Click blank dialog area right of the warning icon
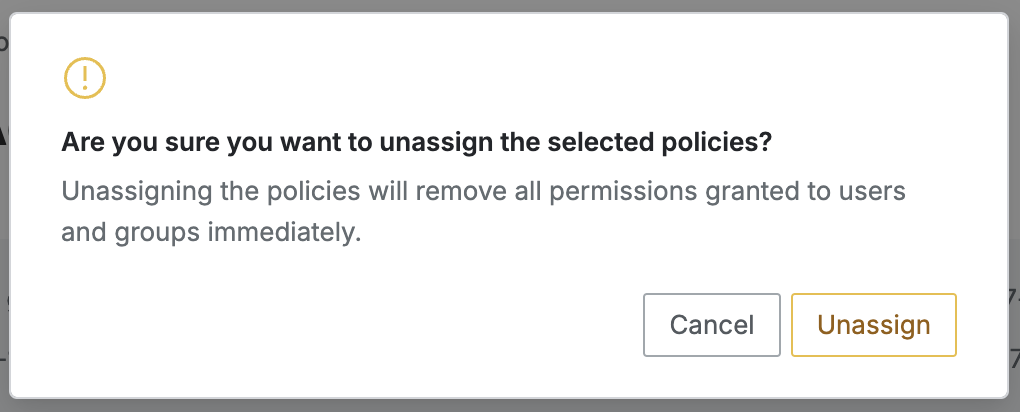This screenshot has width=1020, height=412. tap(500, 78)
